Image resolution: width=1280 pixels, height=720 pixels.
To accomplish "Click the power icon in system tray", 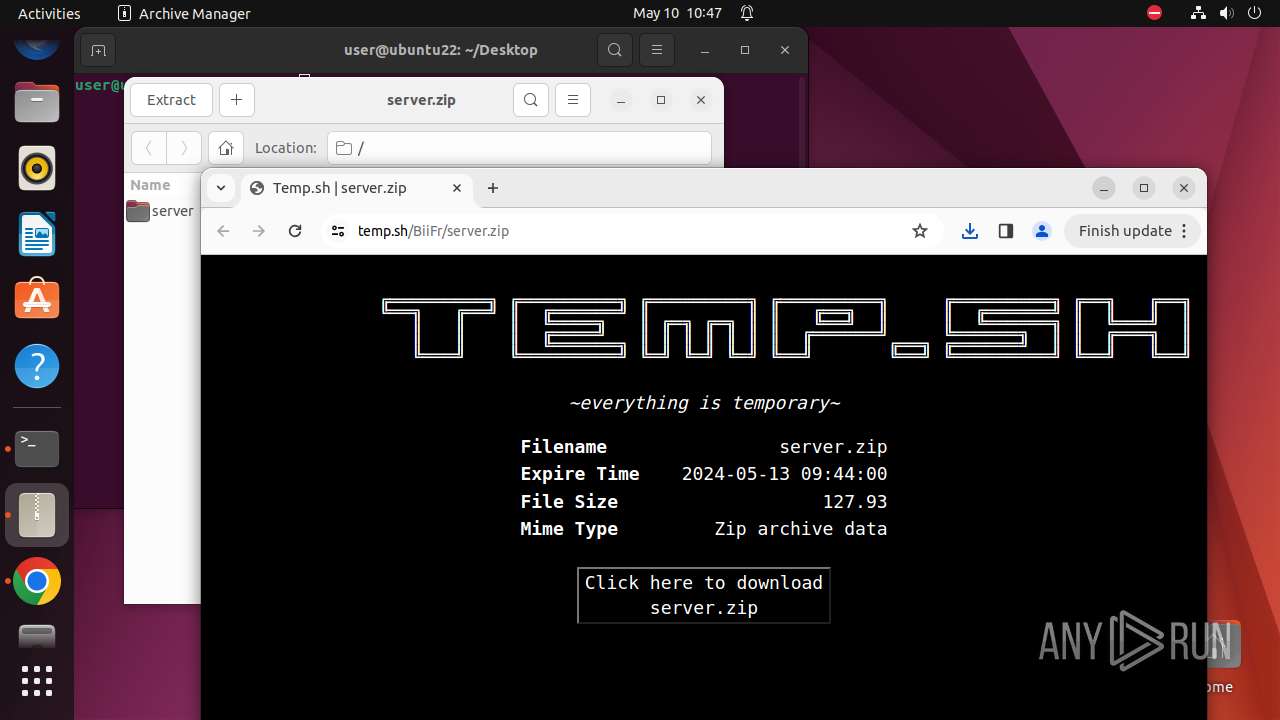I will (x=1255, y=13).
